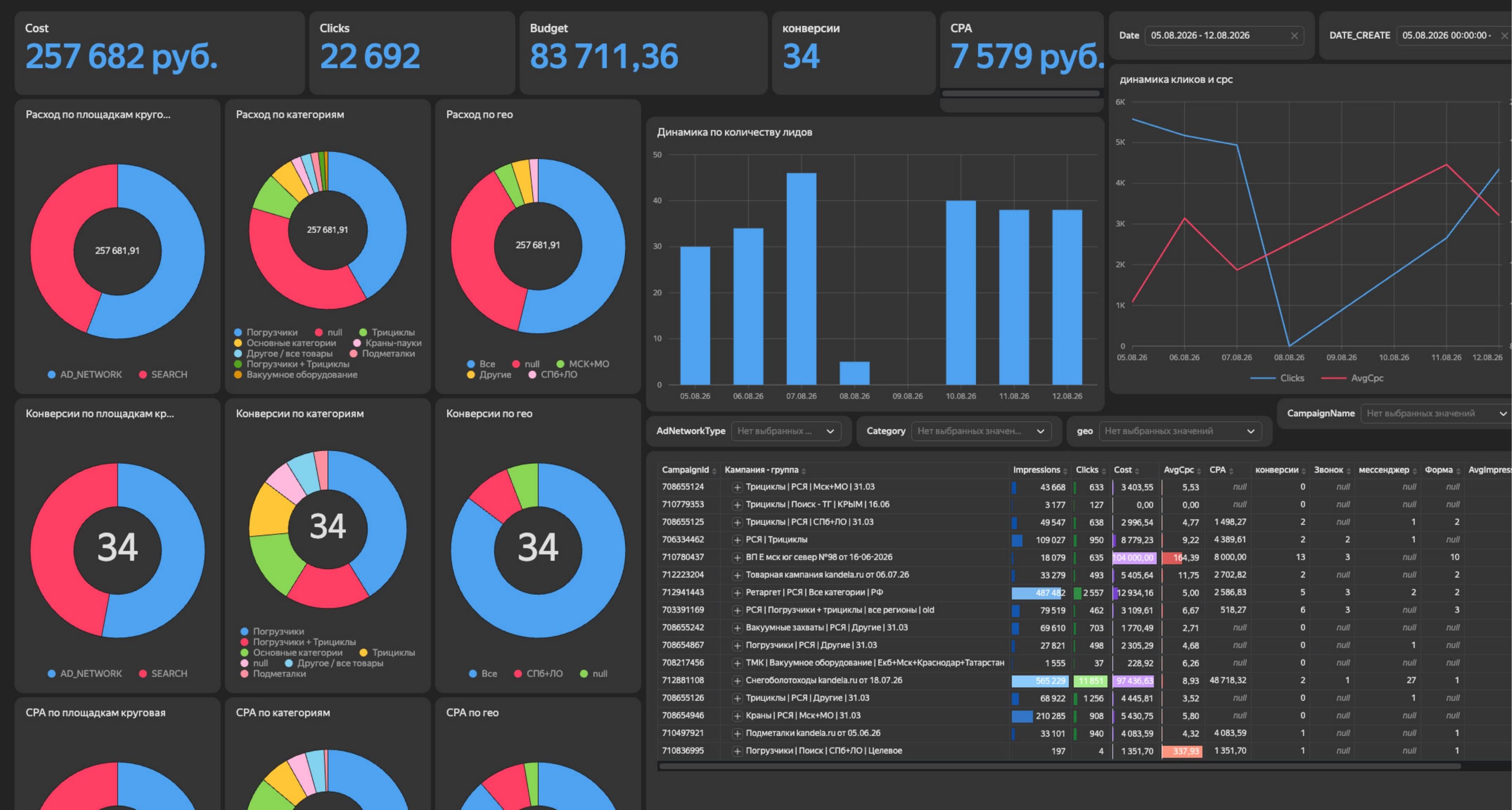Open the geo filter dropdown

(x=1180, y=431)
